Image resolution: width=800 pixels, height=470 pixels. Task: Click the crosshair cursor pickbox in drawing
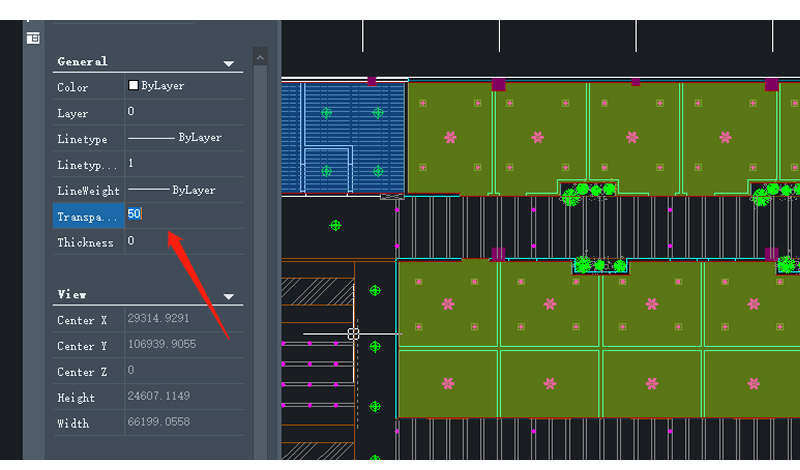click(353, 334)
